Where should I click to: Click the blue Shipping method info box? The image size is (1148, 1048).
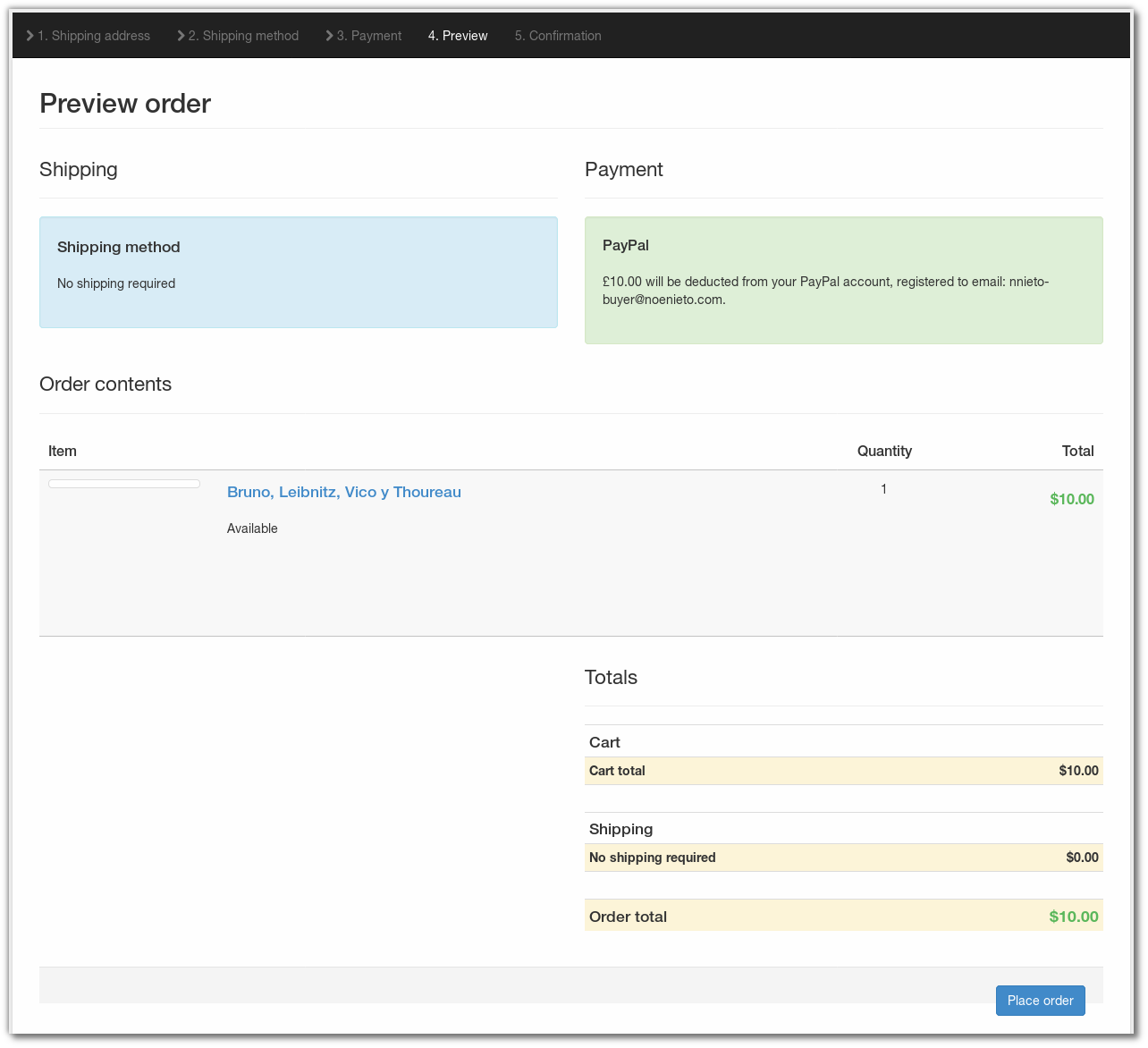pos(299,272)
